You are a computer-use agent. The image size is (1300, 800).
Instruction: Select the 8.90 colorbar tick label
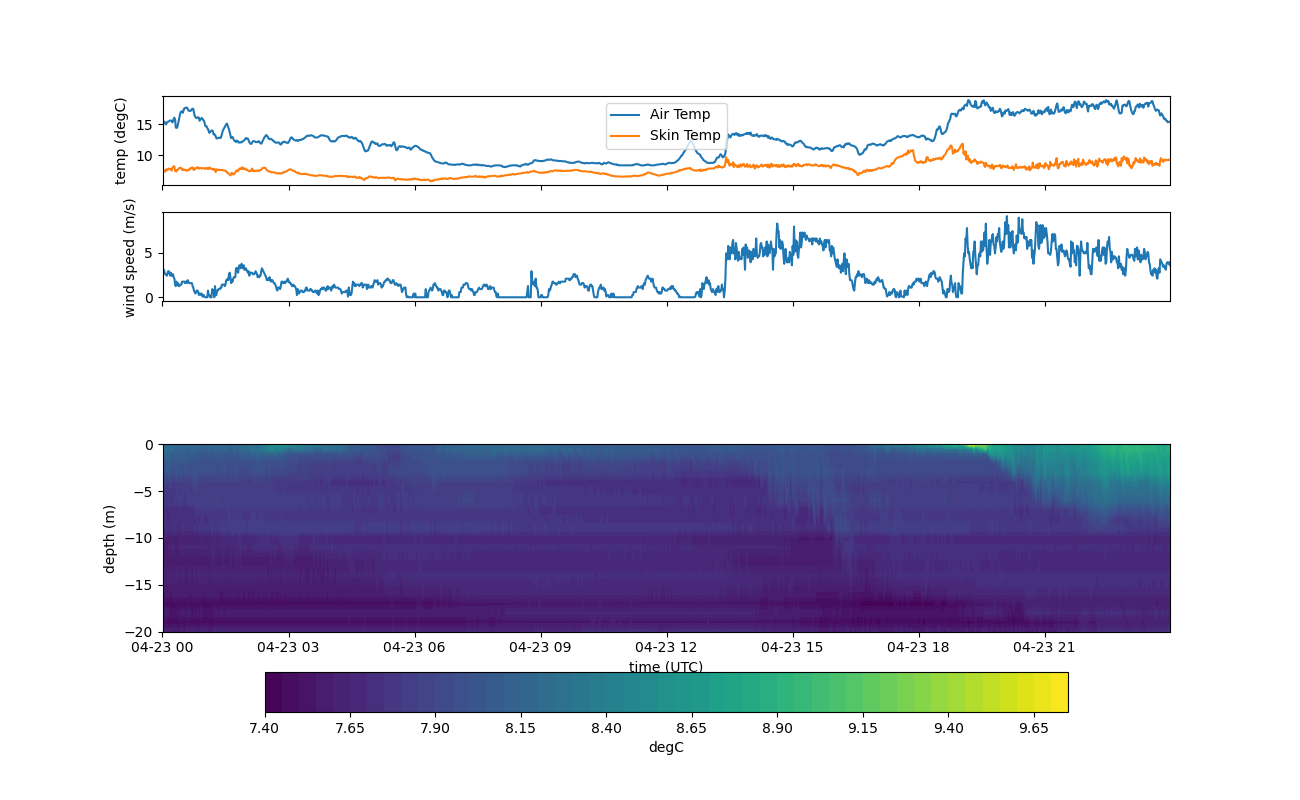(x=777, y=728)
